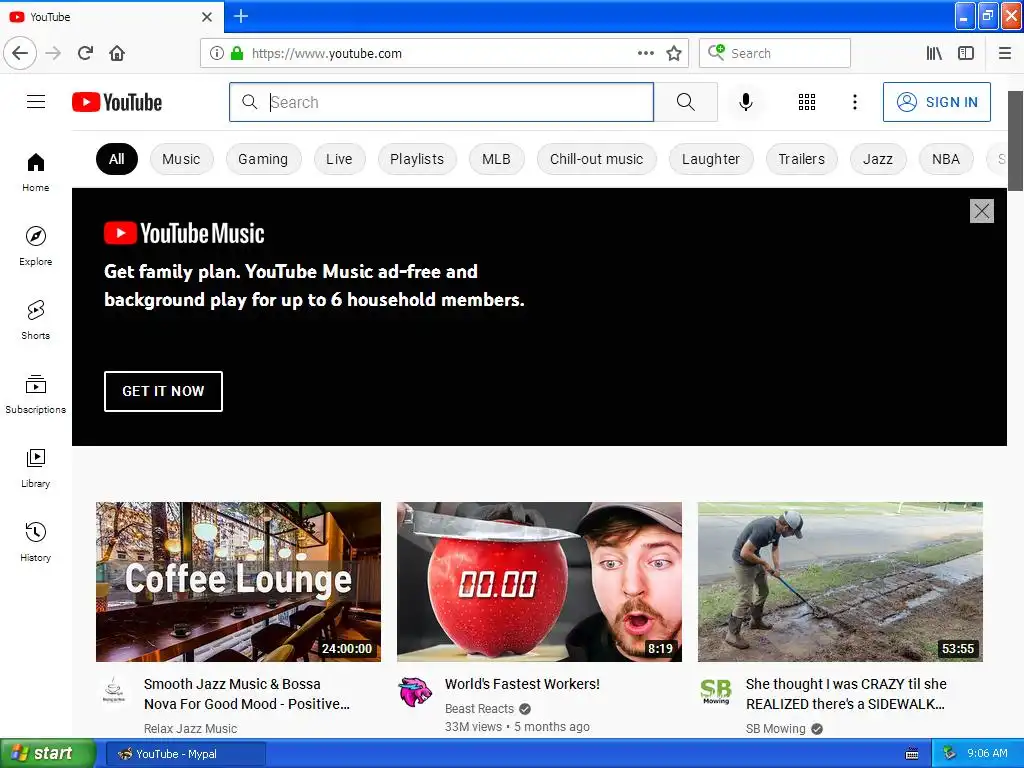Screen dimensions: 1024x768
Task: Focus the YouTube search field
Action: 441,102
